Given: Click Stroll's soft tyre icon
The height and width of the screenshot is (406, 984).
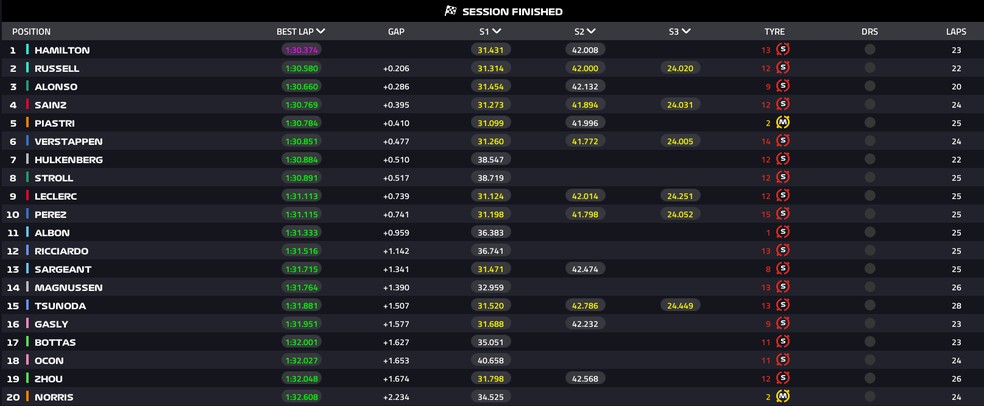Looking at the screenshot, I should pos(783,177).
